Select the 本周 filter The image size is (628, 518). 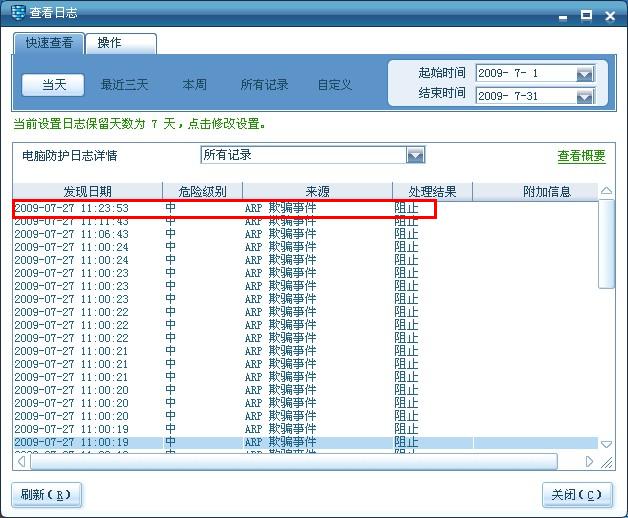click(194, 85)
